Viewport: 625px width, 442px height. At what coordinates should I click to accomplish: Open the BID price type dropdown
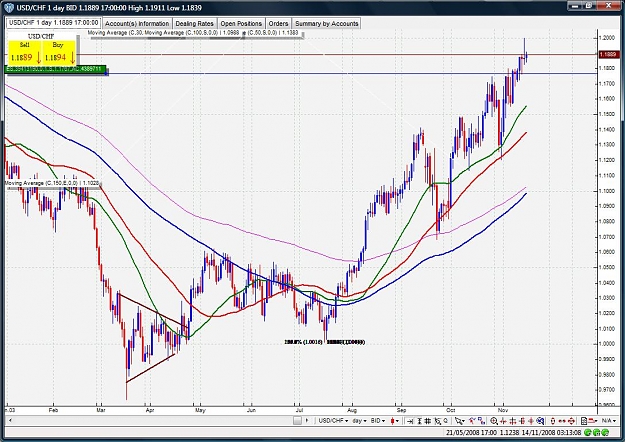tap(379, 421)
